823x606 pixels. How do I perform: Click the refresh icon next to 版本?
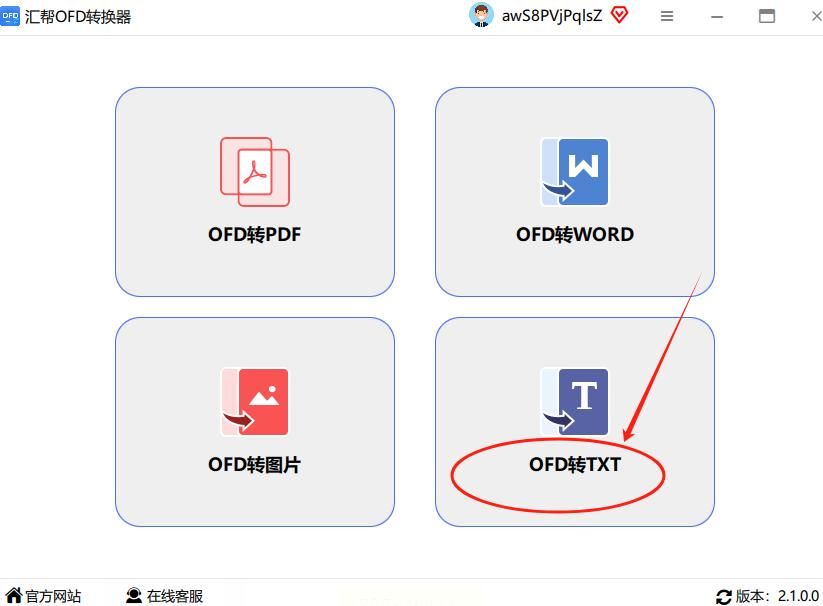(723, 597)
